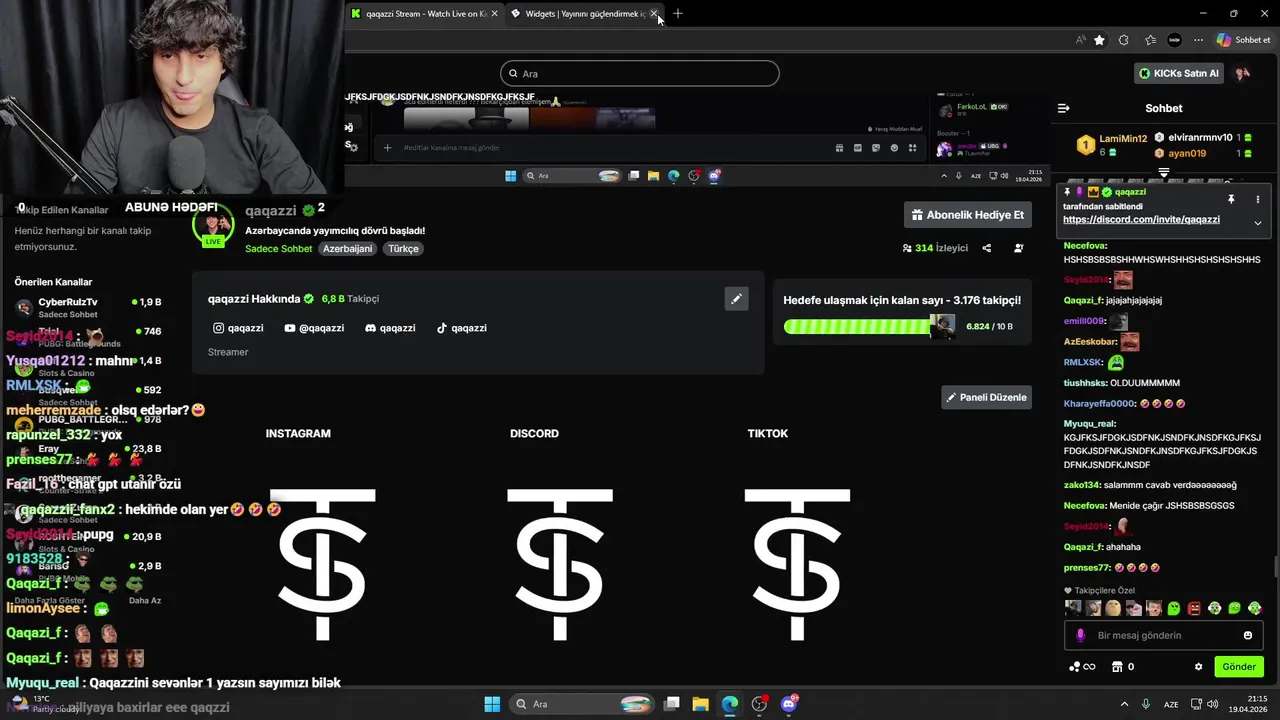Open the browser favorites list icon
The width and height of the screenshot is (1280, 720).
[1150, 40]
